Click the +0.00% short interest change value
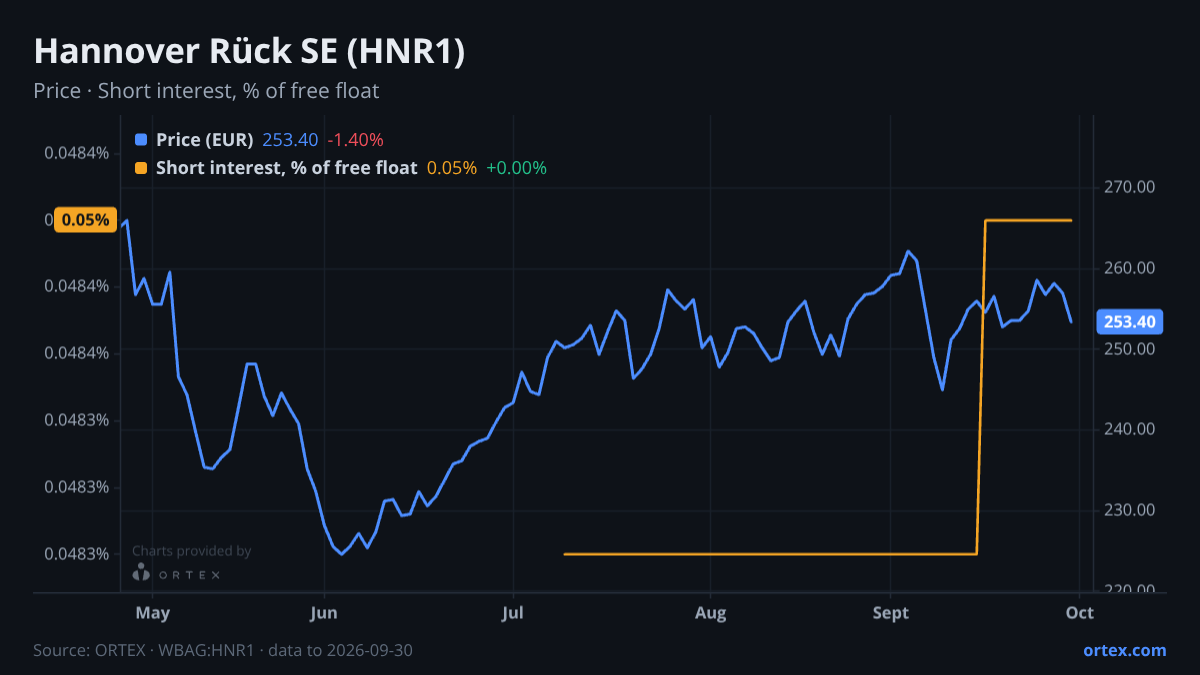This screenshot has height=675, width=1200. 516,168
